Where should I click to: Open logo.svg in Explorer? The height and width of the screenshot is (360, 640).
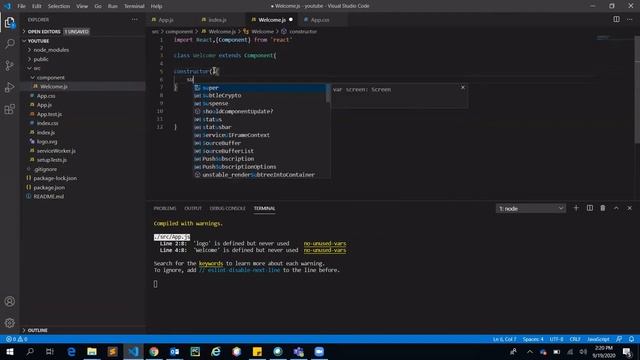tap(47, 142)
